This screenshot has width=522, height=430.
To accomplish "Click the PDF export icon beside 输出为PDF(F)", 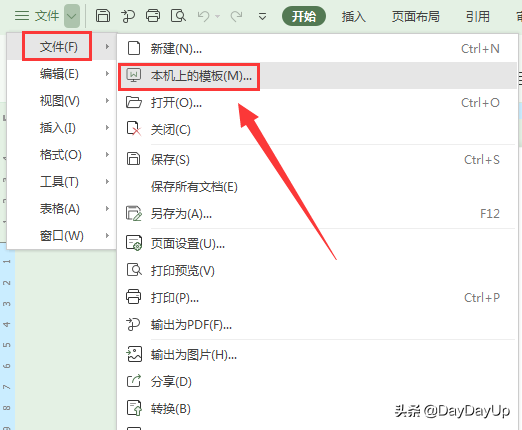I will pos(133,324).
